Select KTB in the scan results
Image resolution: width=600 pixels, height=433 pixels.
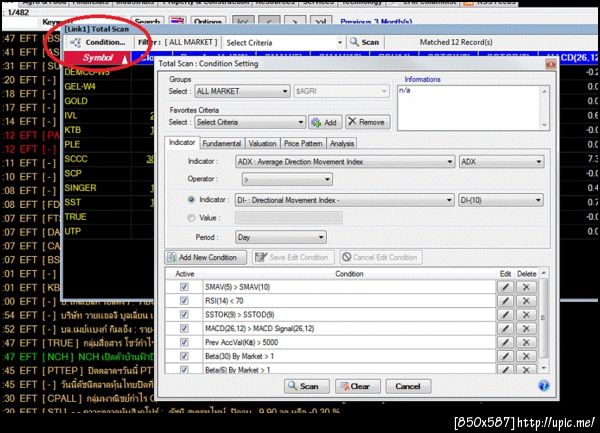[x=73, y=130]
